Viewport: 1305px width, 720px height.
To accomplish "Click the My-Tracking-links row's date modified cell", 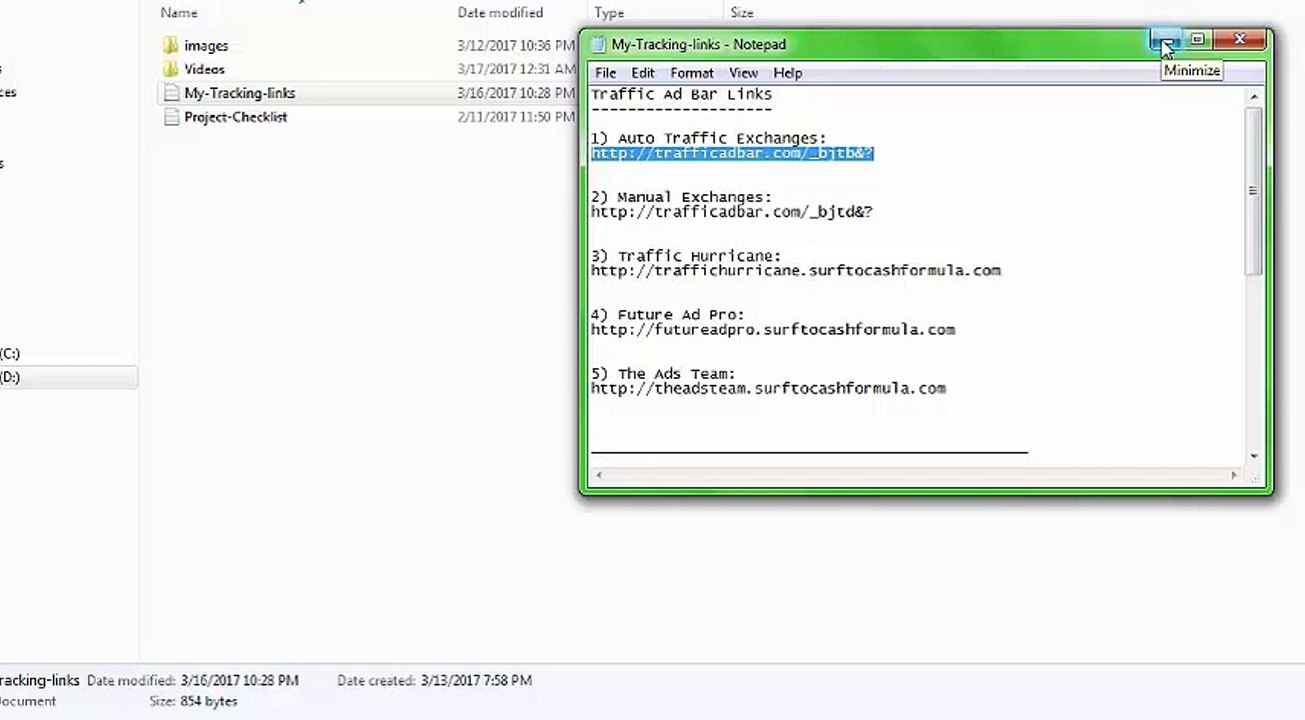I will click(517, 93).
